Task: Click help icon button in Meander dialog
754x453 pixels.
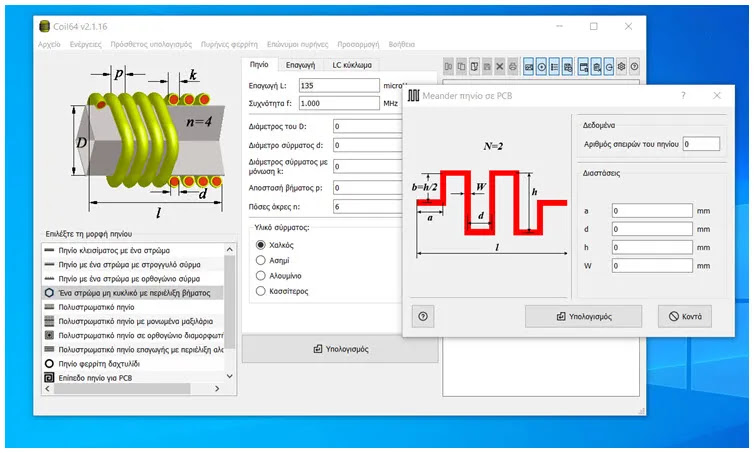Action: click(x=423, y=316)
